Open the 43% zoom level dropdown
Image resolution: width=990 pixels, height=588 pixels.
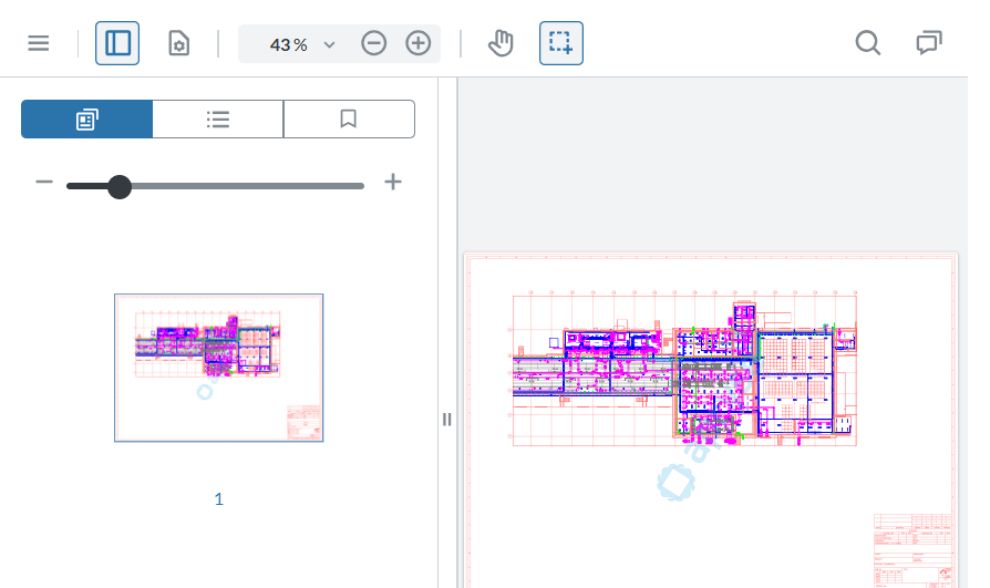point(329,45)
